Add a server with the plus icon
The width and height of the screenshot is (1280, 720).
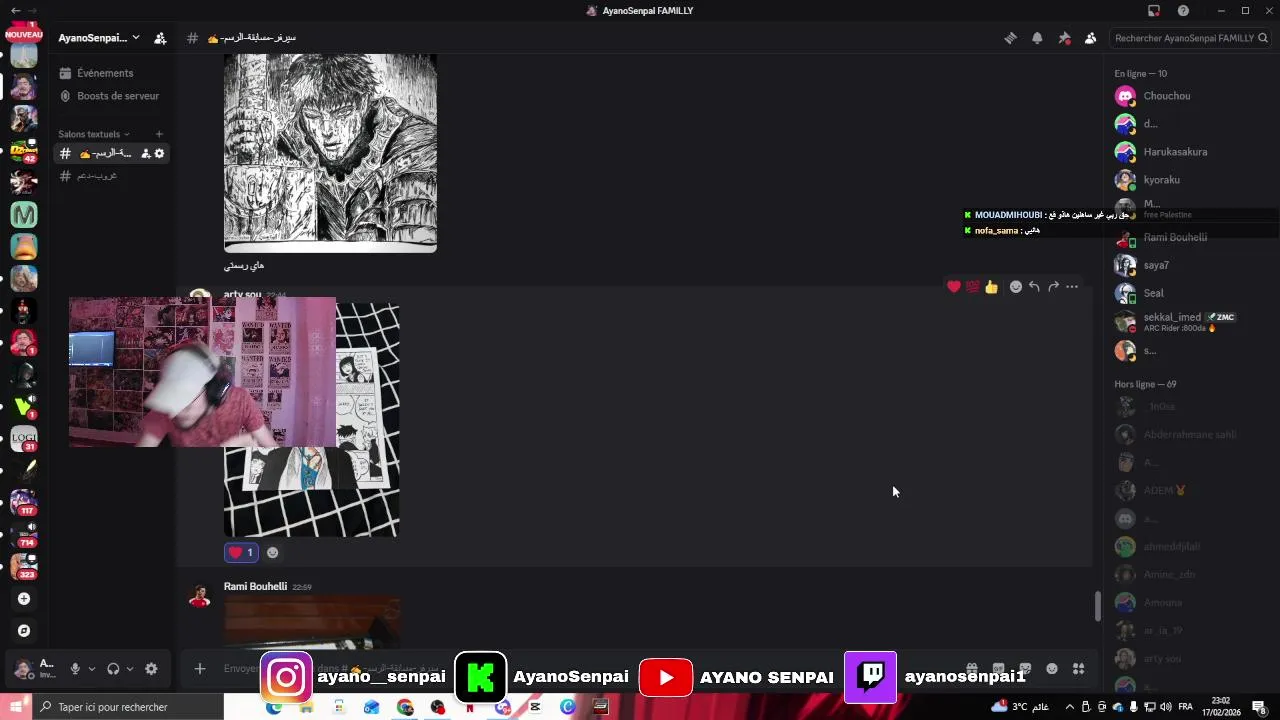(x=24, y=599)
